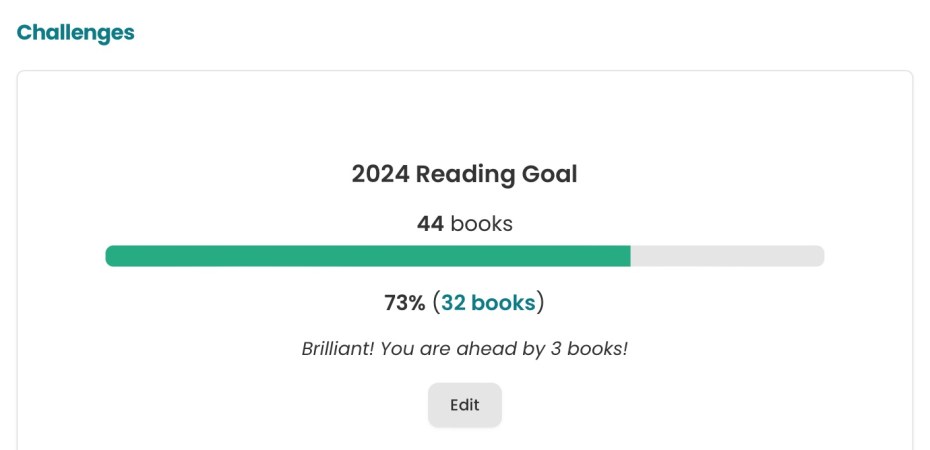Screen dimensions: 930x450
Task: Select the 2024 Reading Goal title
Action: coord(465,174)
